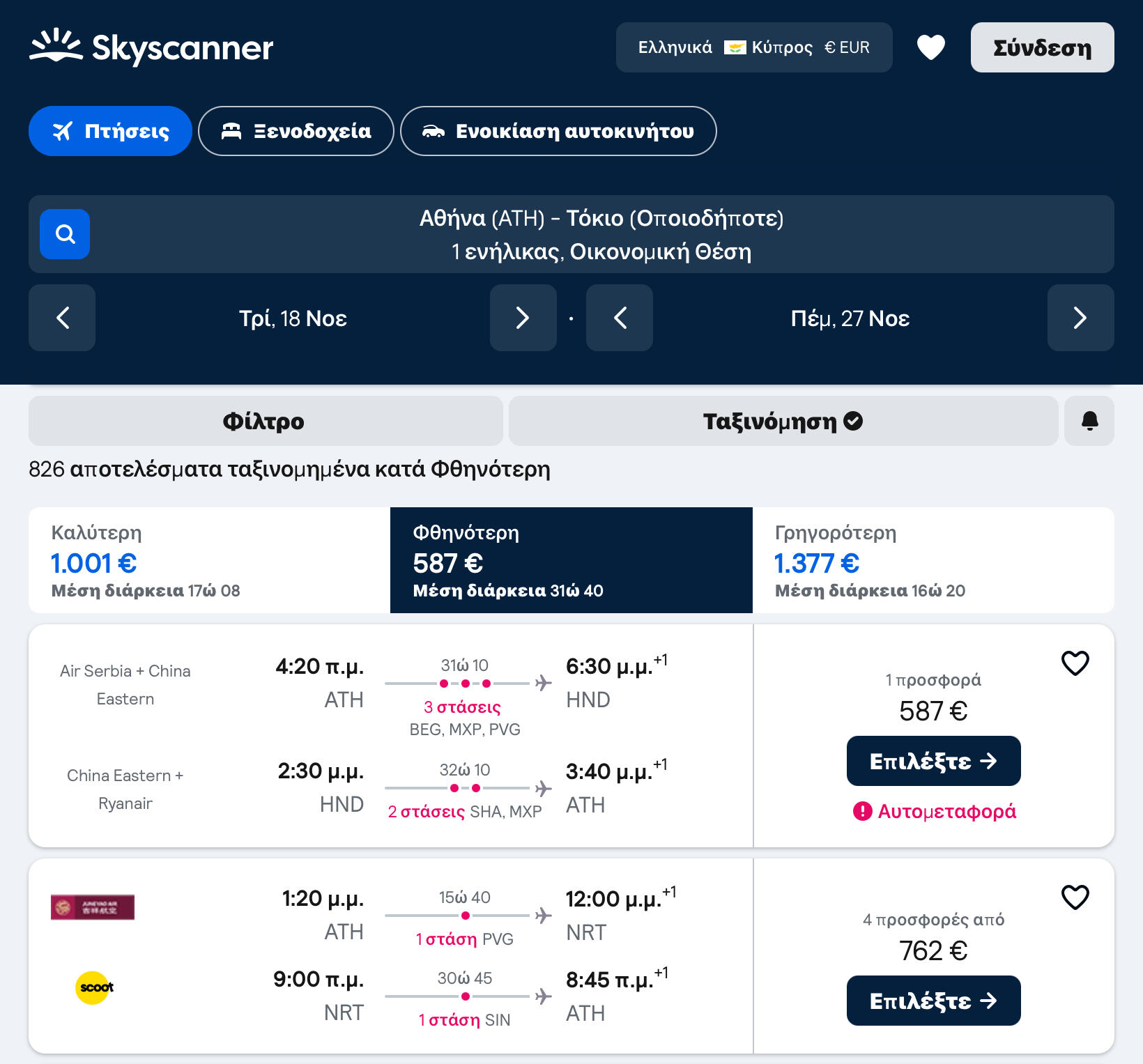This screenshot has width=1143, height=1064.
Task: Click the blue search magnifier icon
Action: coord(65,234)
